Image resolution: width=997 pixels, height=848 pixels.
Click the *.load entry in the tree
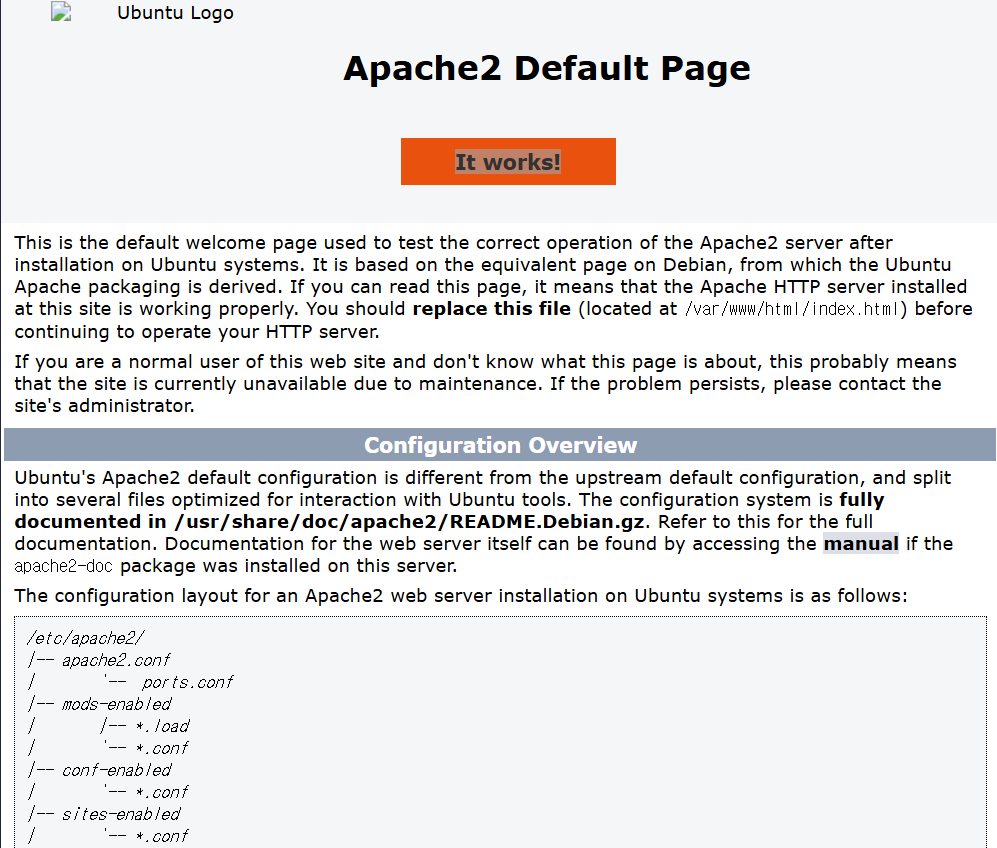pyautogui.click(x=163, y=727)
